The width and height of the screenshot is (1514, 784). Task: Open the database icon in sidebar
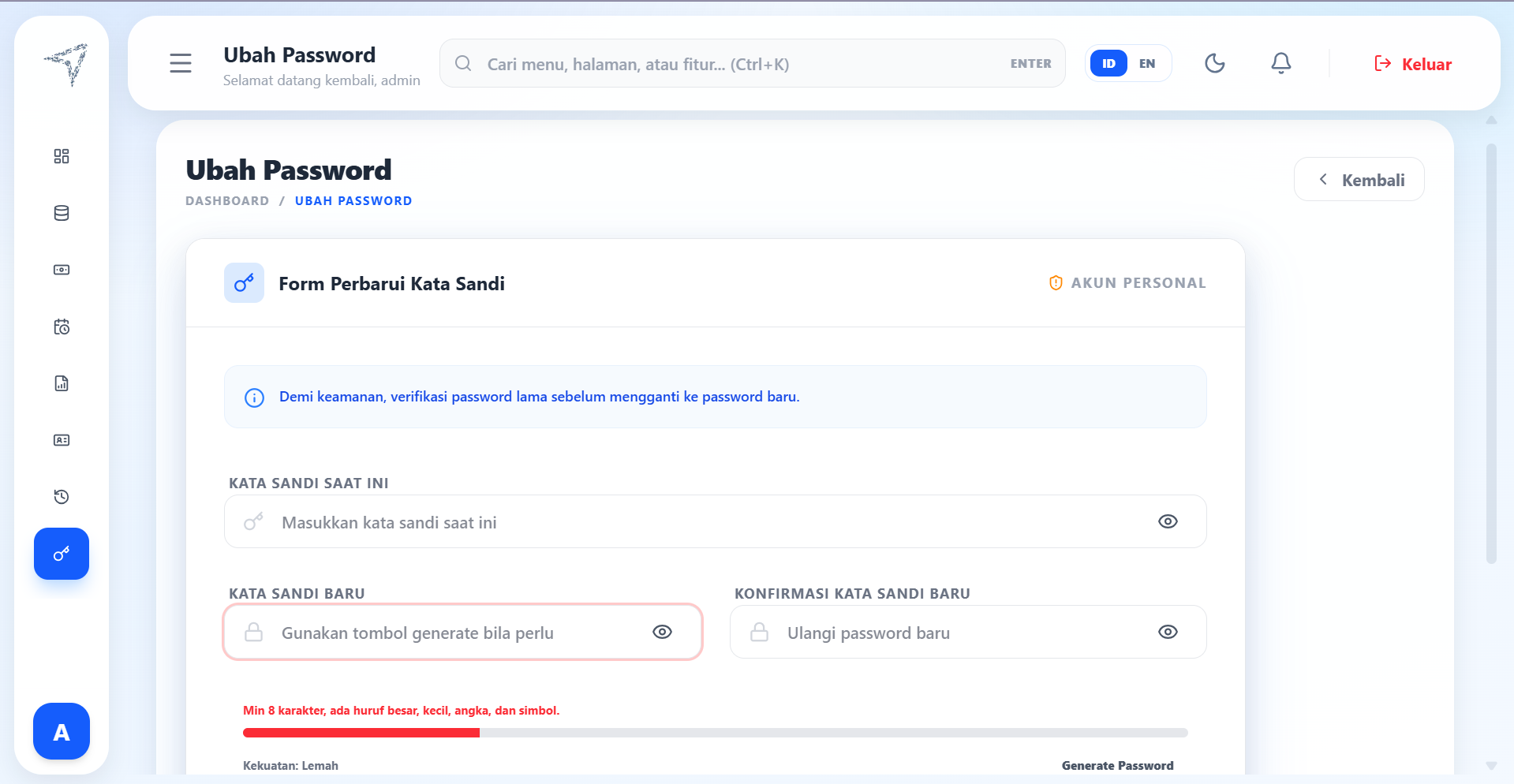(x=62, y=213)
